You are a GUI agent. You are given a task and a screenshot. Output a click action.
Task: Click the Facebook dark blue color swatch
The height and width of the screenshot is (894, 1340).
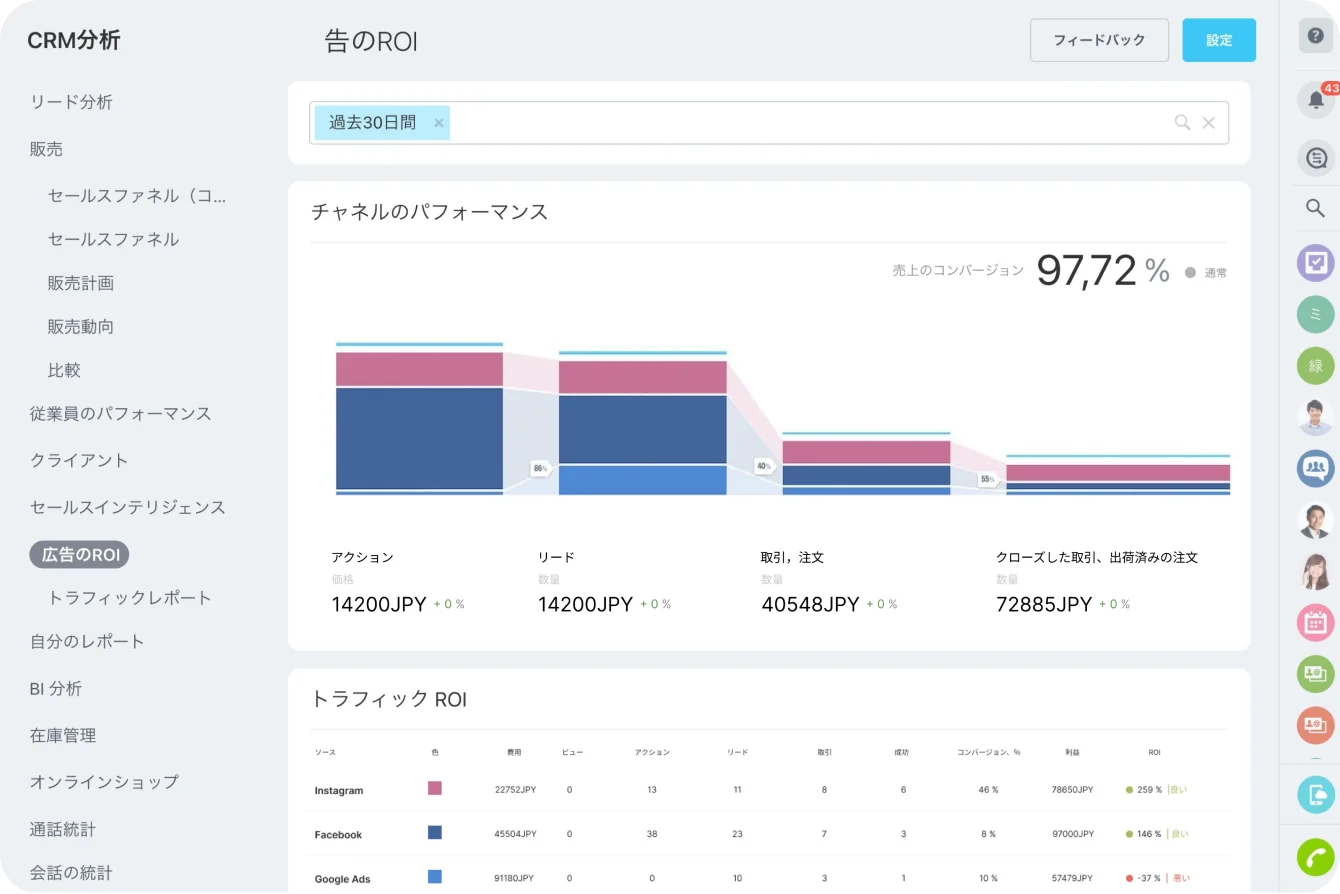435,832
